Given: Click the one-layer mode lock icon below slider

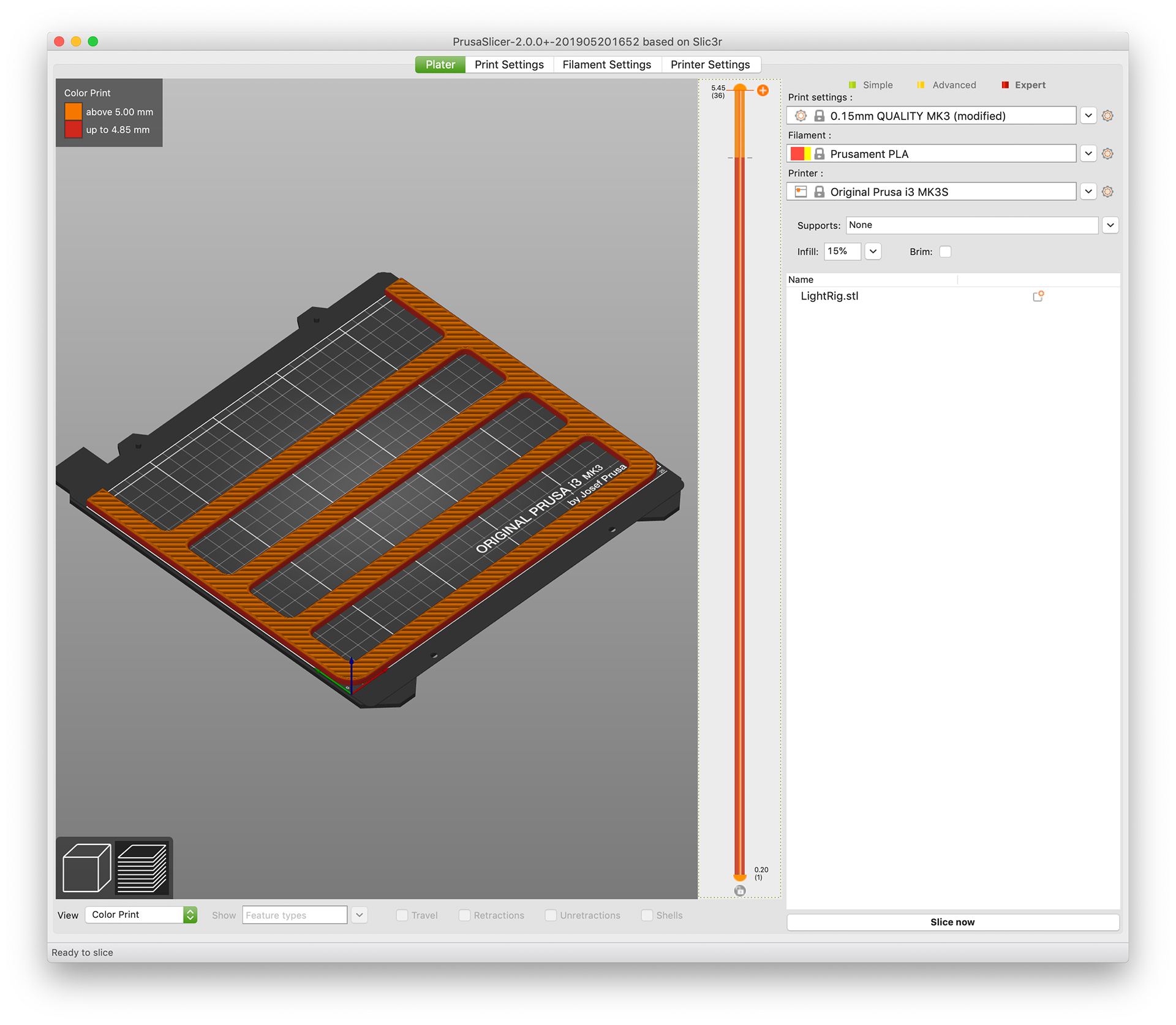Looking at the screenshot, I should (740, 891).
